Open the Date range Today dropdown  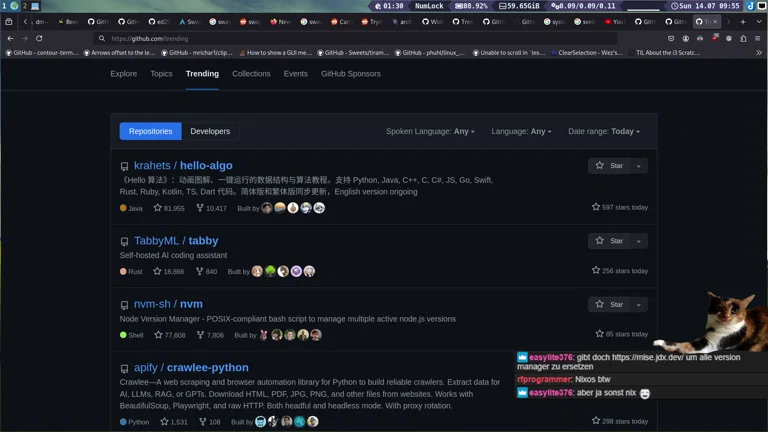tap(603, 131)
